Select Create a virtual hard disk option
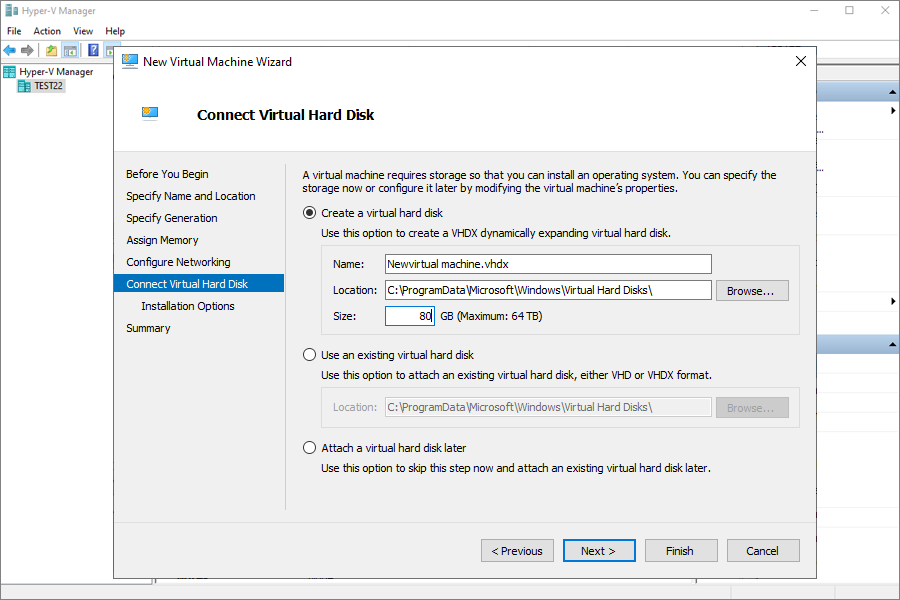Screen dimensions: 900x600 coord(309,213)
